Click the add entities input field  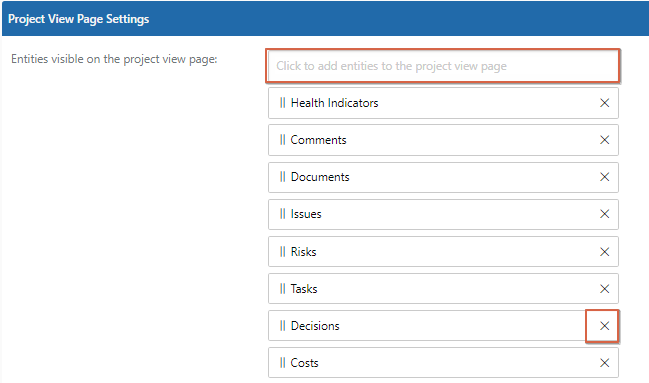coord(443,66)
